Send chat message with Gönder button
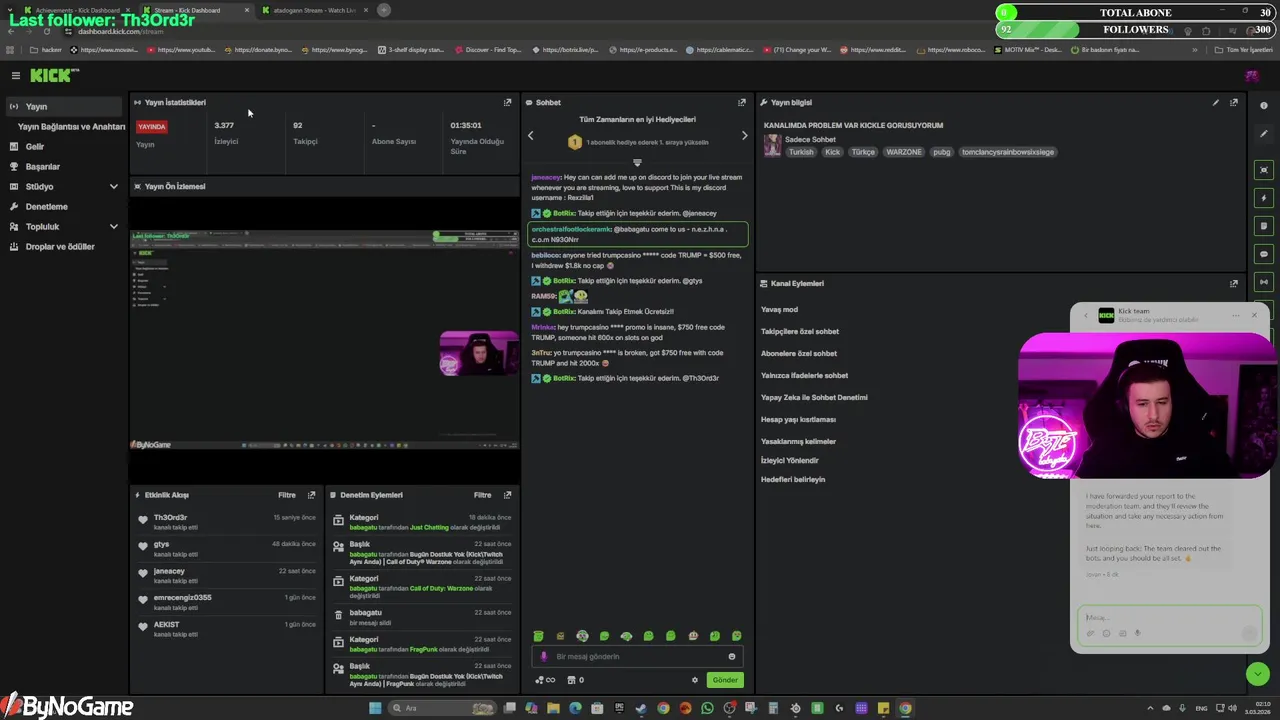The height and width of the screenshot is (720, 1280). 725,680
